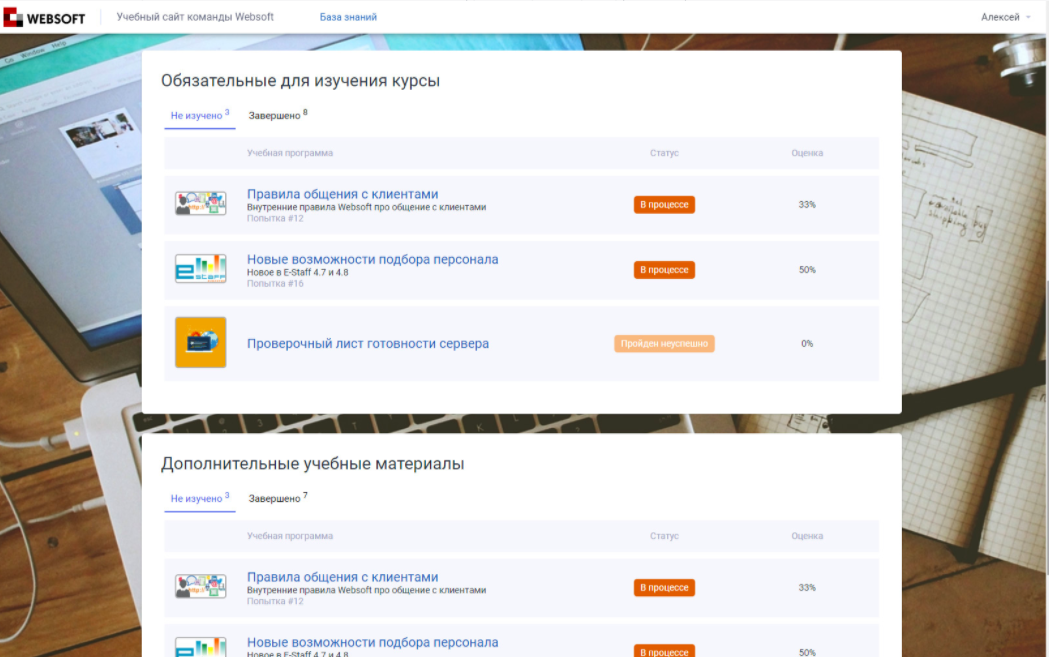The width and height of the screenshot is (1049, 657).
Task: Click Попытка #16 text in mandatory courses
Action: [x=275, y=284]
